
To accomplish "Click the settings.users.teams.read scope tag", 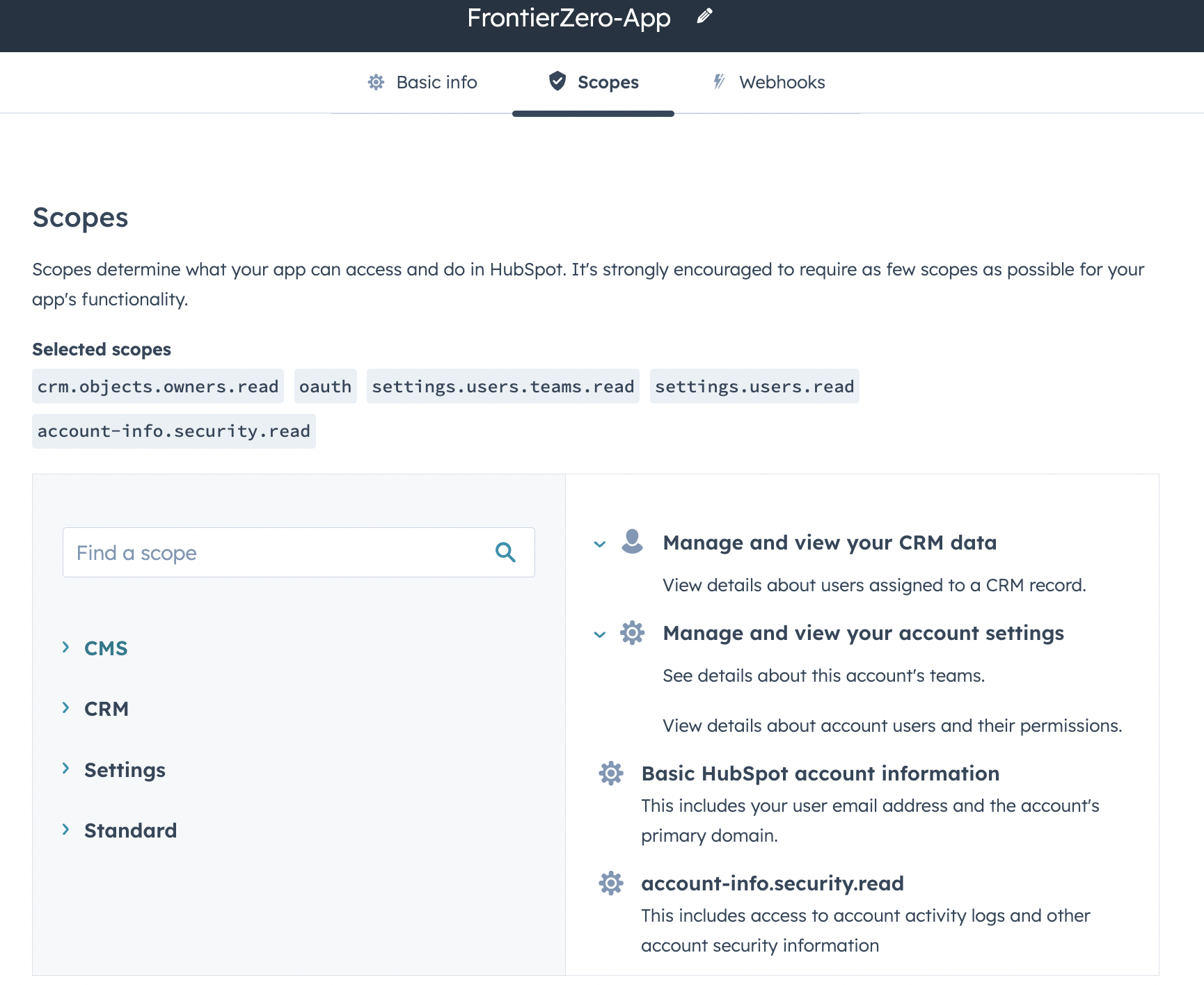I will pyautogui.click(x=502, y=386).
